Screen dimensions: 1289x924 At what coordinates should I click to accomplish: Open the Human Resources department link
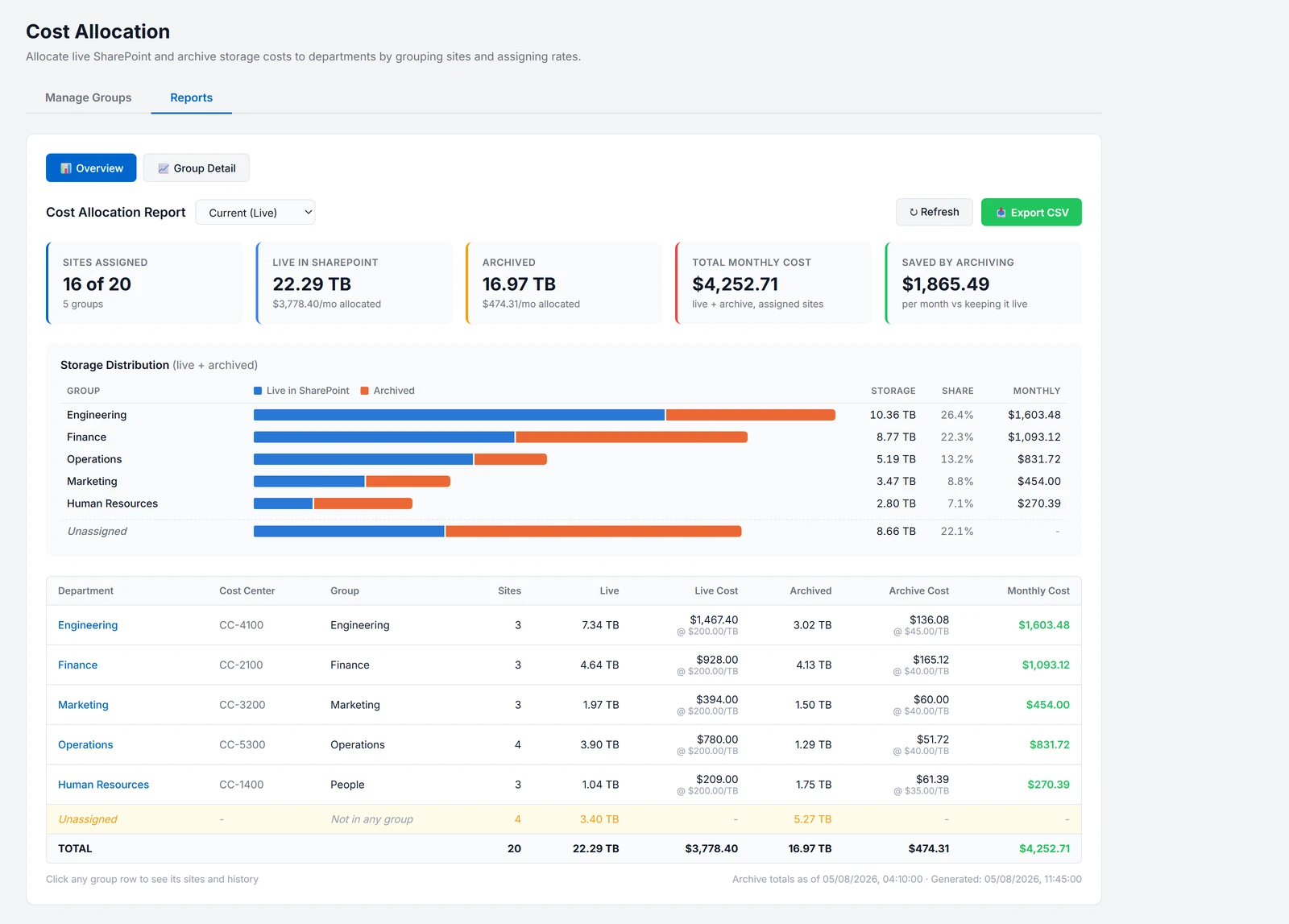tap(103, 785)
